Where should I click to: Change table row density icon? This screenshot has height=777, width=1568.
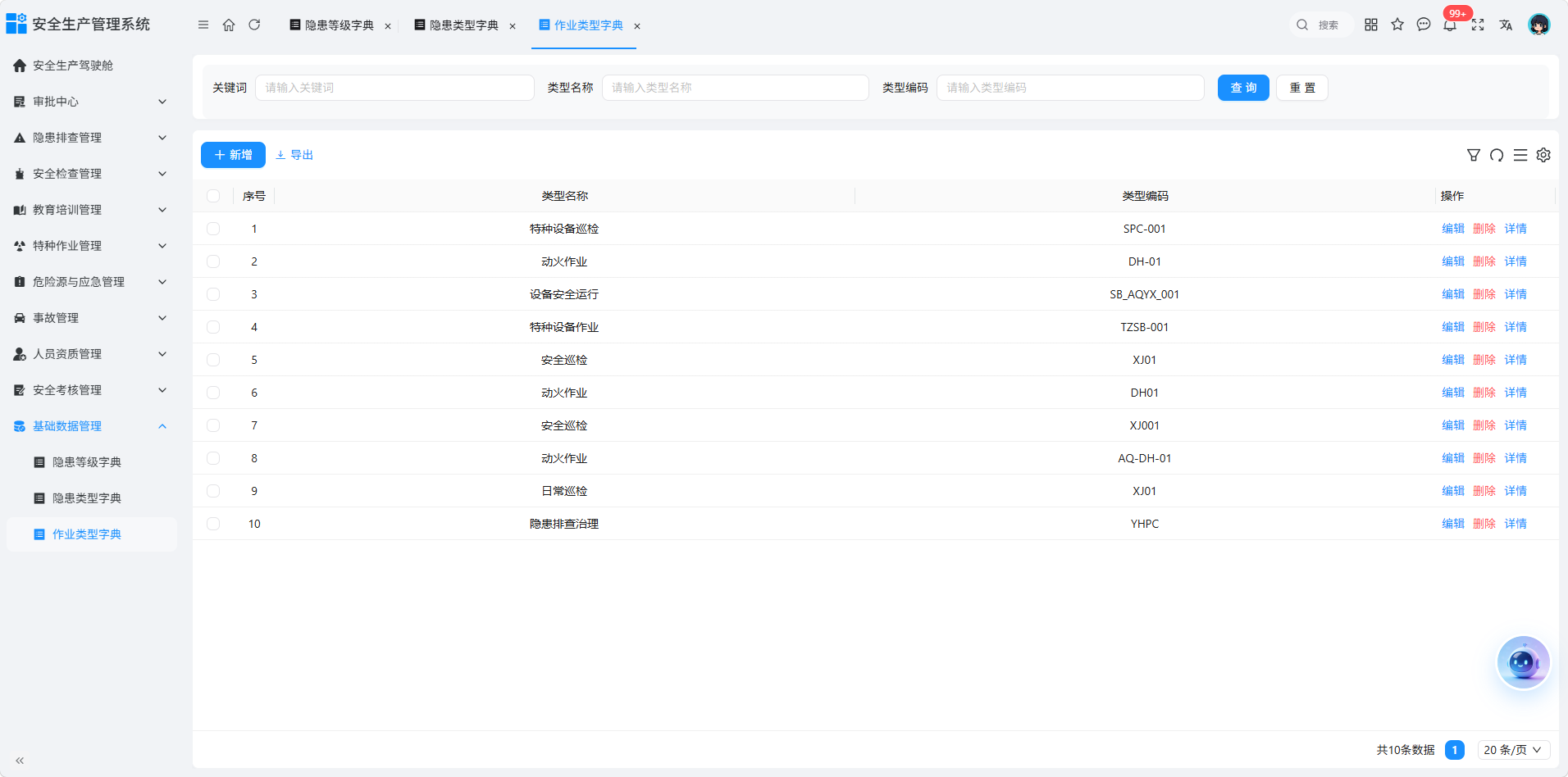(1520, 155)
